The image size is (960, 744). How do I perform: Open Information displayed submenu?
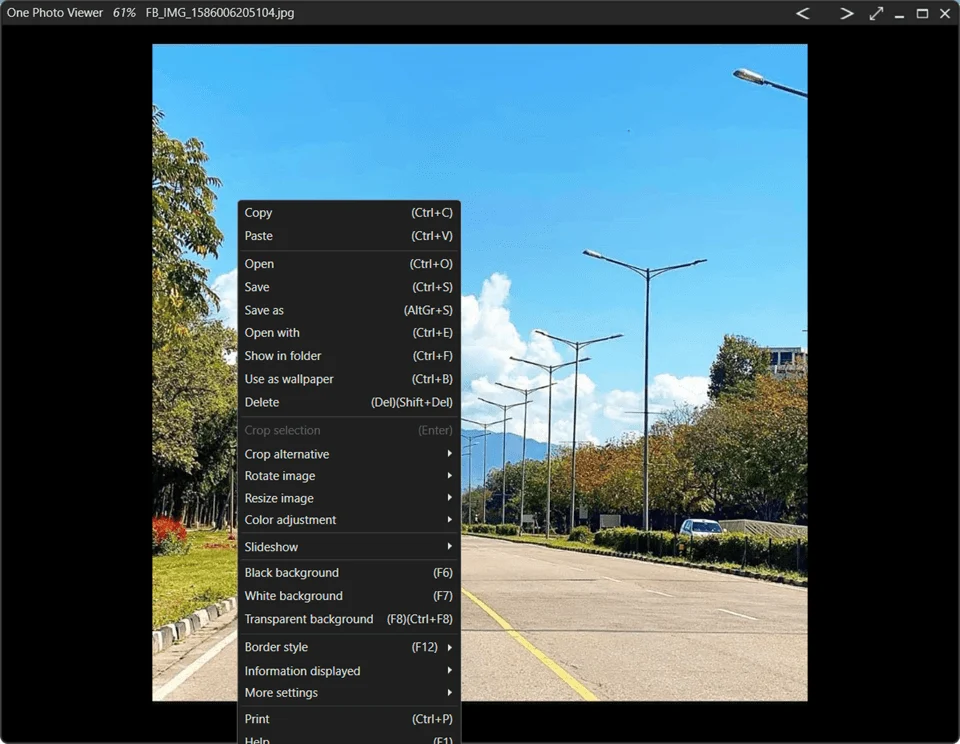[349, 671]
